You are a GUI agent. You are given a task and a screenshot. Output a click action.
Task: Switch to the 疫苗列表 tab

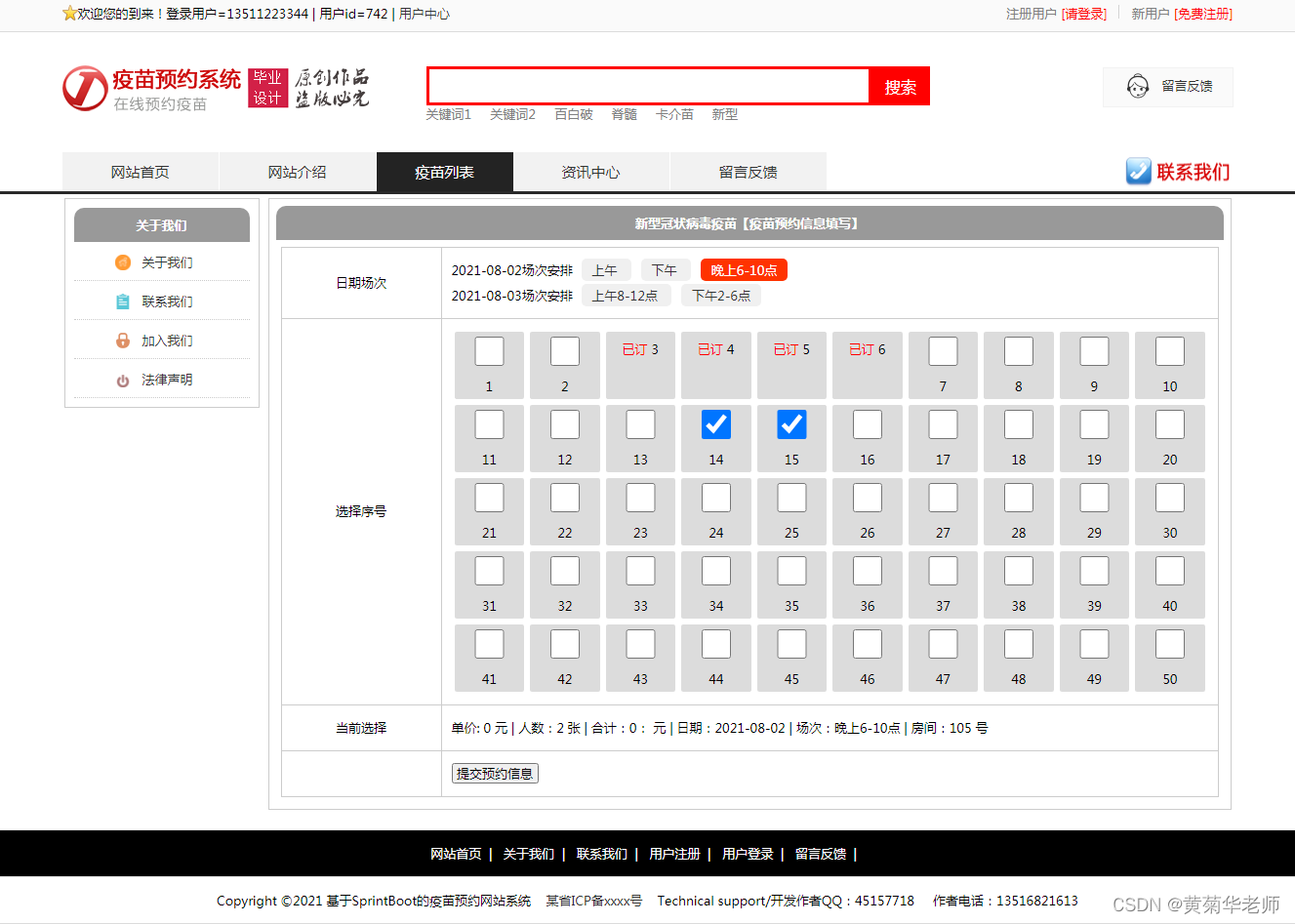[x=445, y=172]
